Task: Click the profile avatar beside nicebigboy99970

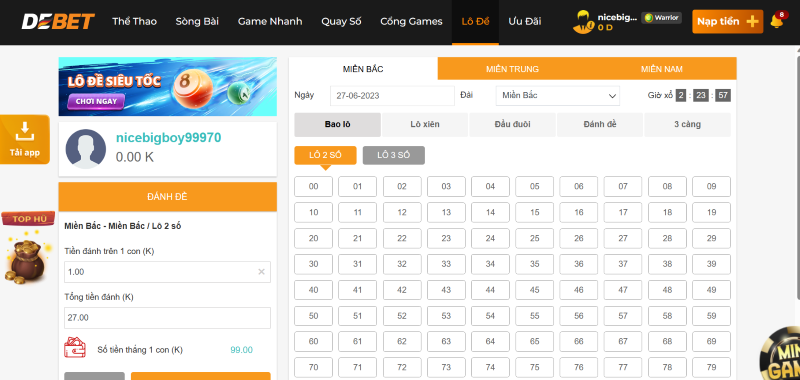Action: pyautogui.click(x=86, y=149)
